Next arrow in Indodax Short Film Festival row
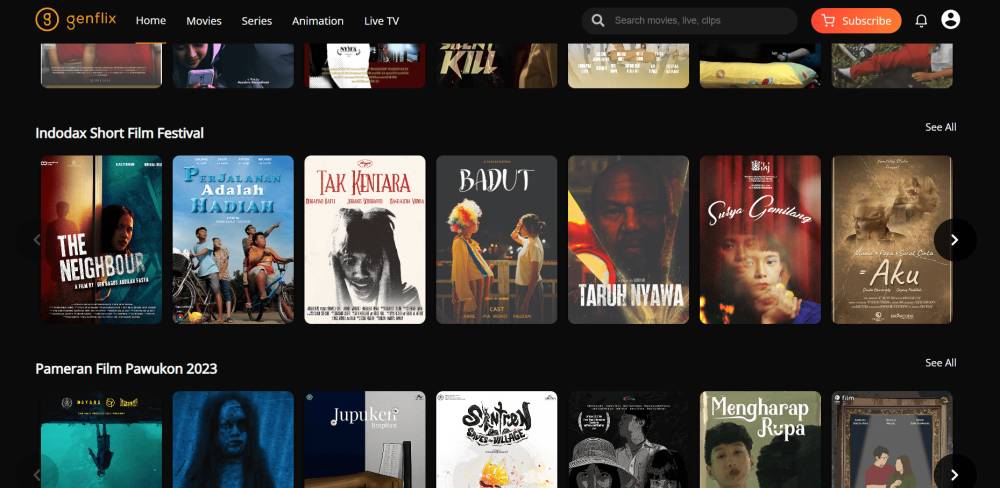 (955, 240)
